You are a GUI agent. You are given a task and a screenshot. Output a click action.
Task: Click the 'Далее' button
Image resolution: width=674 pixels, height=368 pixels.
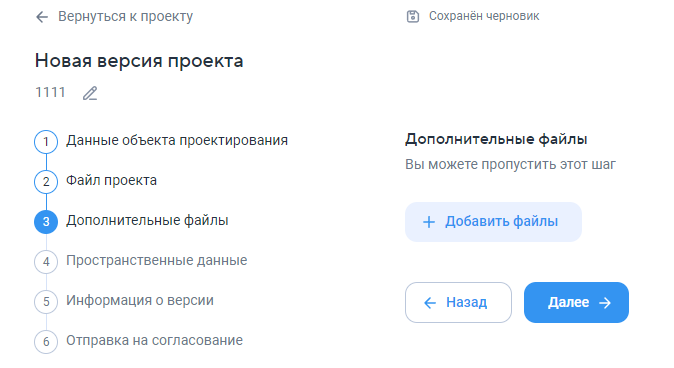[x=576, y=303]
